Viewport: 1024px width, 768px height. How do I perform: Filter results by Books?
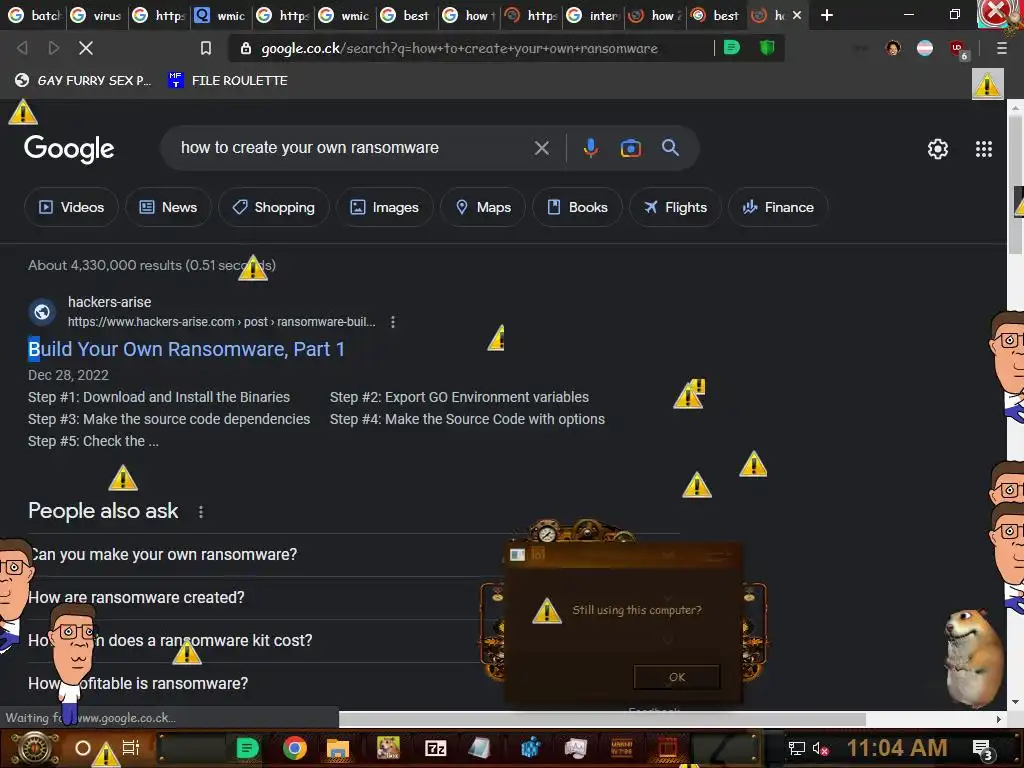(577, 207)
